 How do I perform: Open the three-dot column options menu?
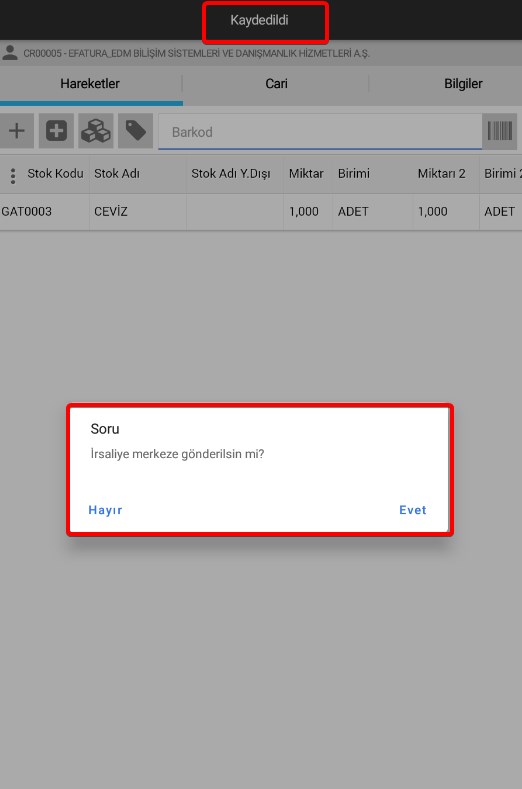[13, 176]
